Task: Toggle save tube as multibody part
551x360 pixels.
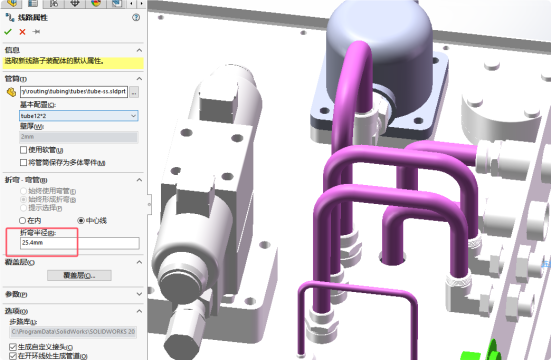Action: pyautogui.click(x=24, y=162)
